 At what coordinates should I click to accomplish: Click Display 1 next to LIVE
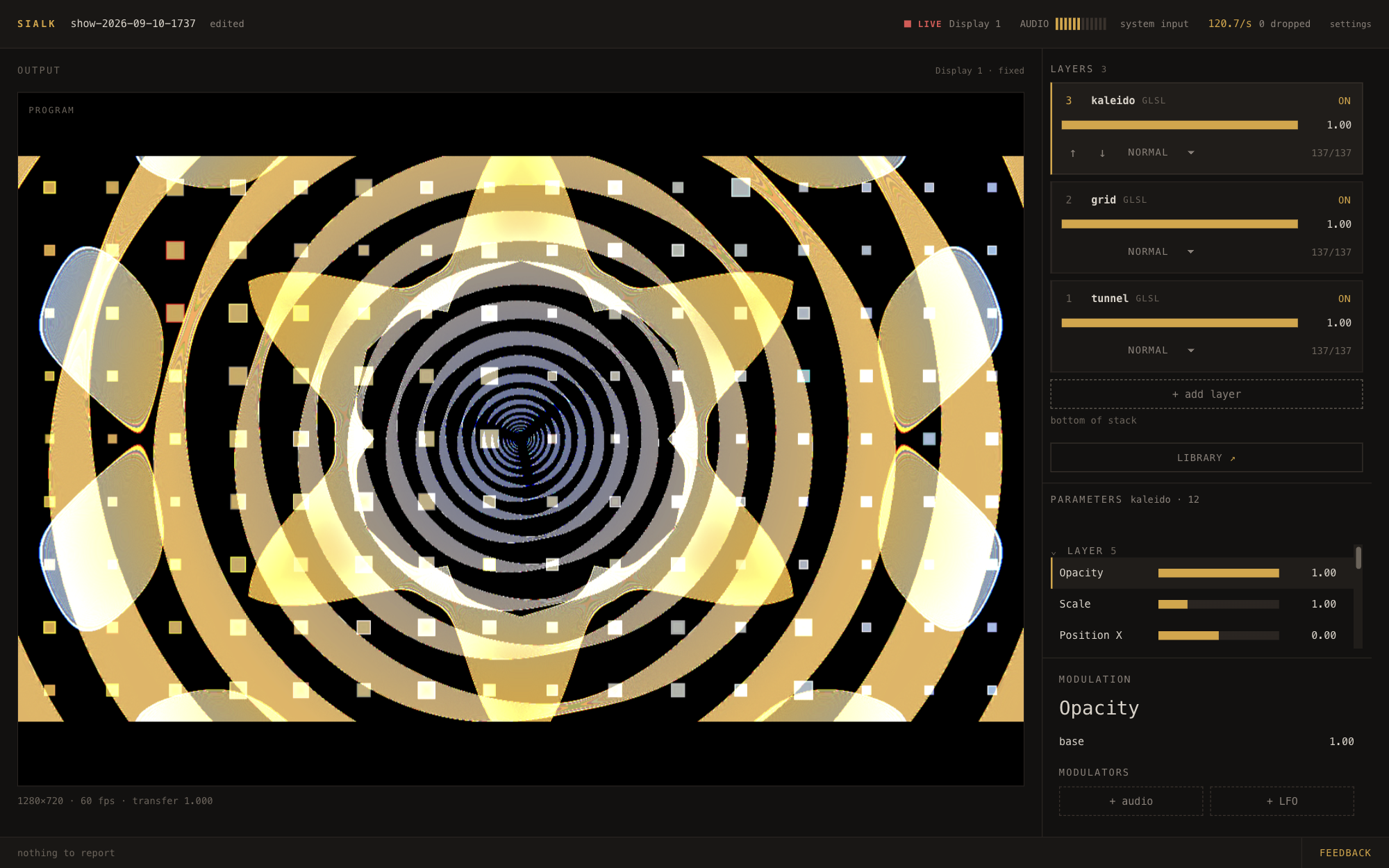974,24
